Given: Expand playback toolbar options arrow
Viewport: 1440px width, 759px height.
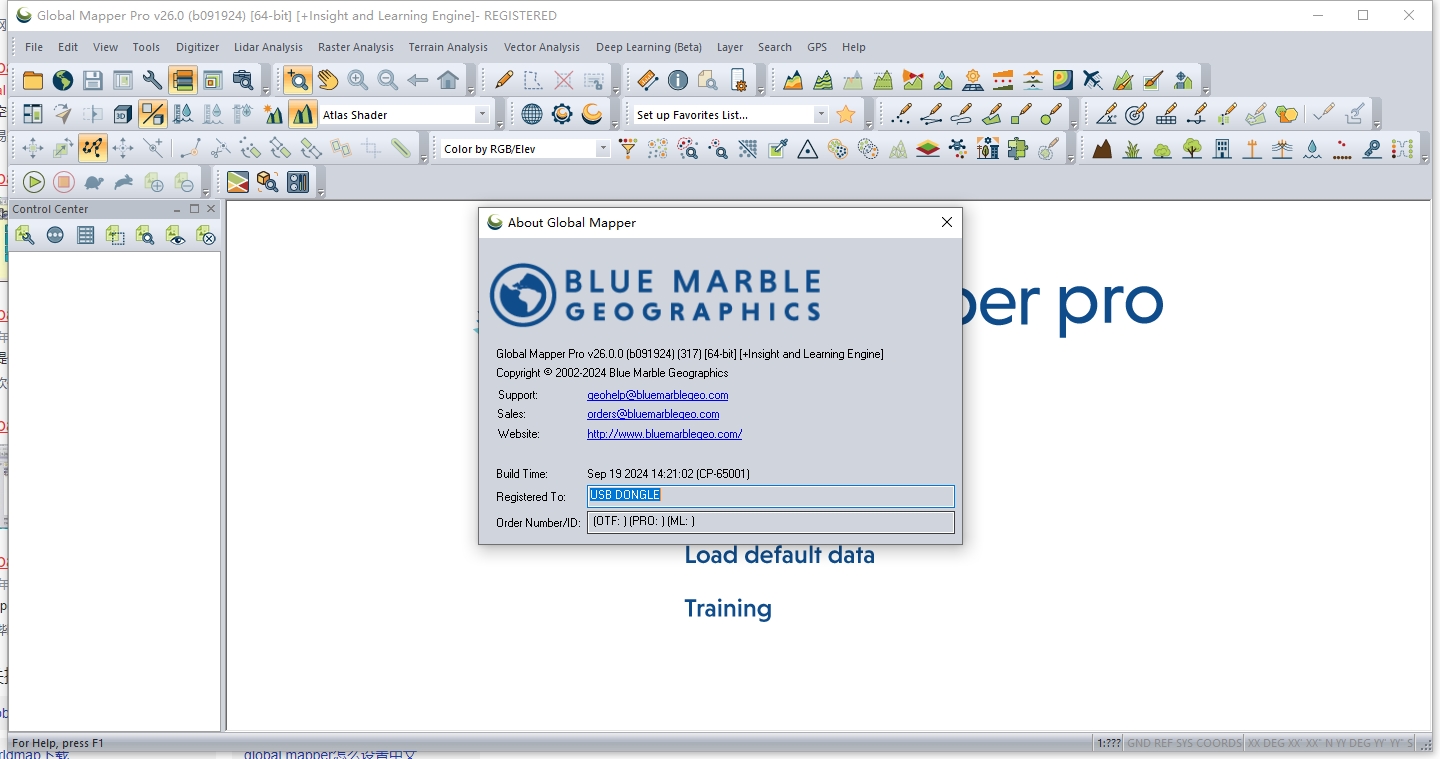Looking at the screenshot, I should pyautogui.click(x=207, y=193).
